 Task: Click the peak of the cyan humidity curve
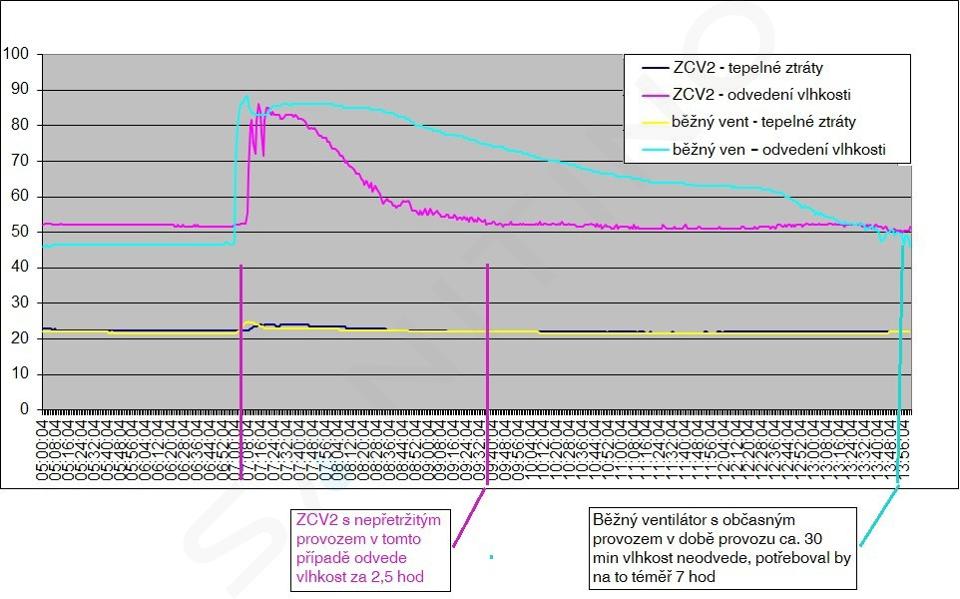click(247, 97)
